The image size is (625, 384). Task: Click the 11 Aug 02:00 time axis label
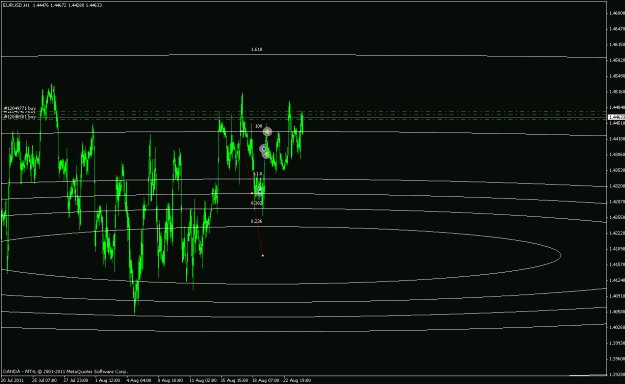tap(203, 380)
